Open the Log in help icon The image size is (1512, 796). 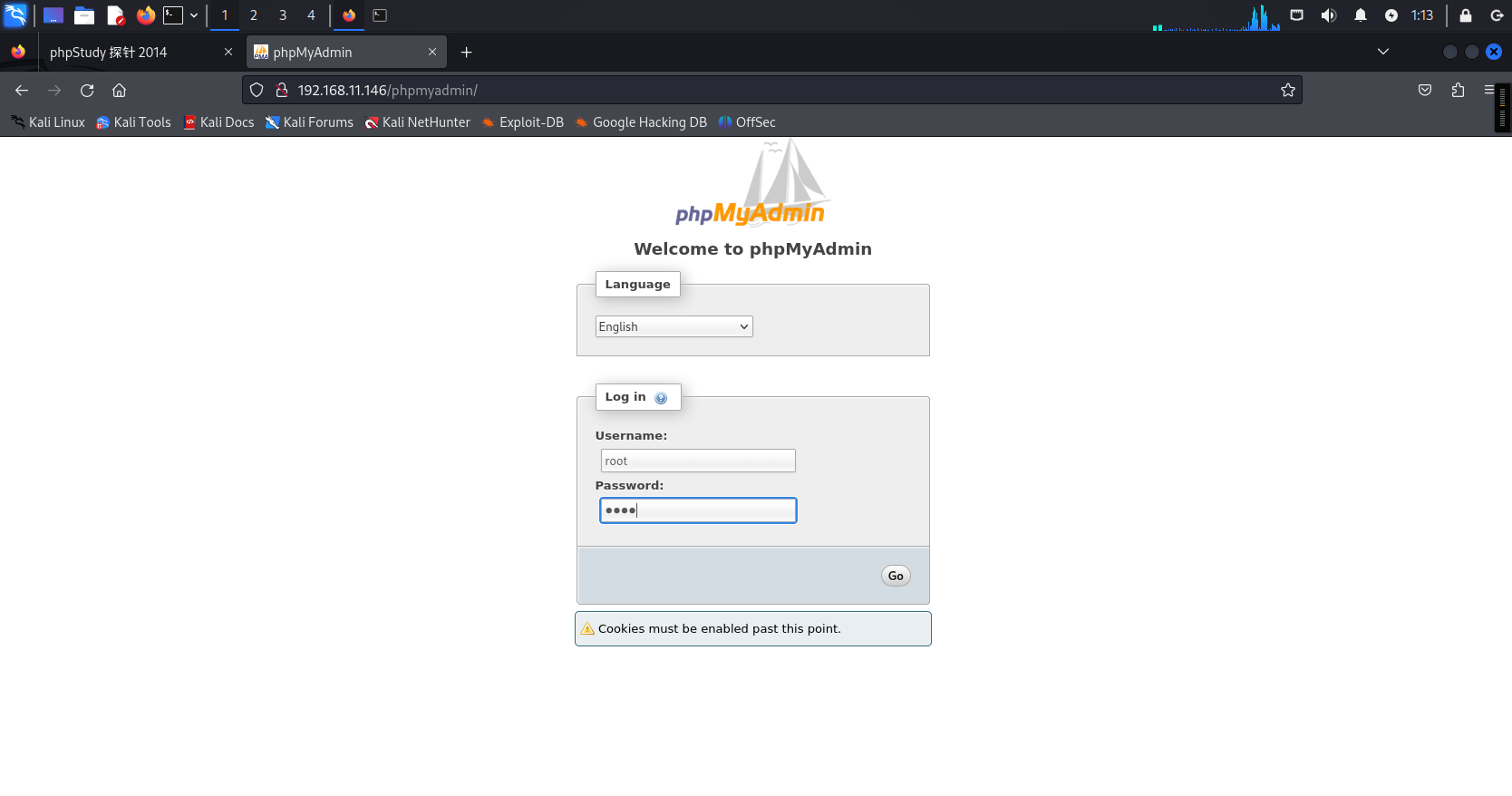[661, 398]
